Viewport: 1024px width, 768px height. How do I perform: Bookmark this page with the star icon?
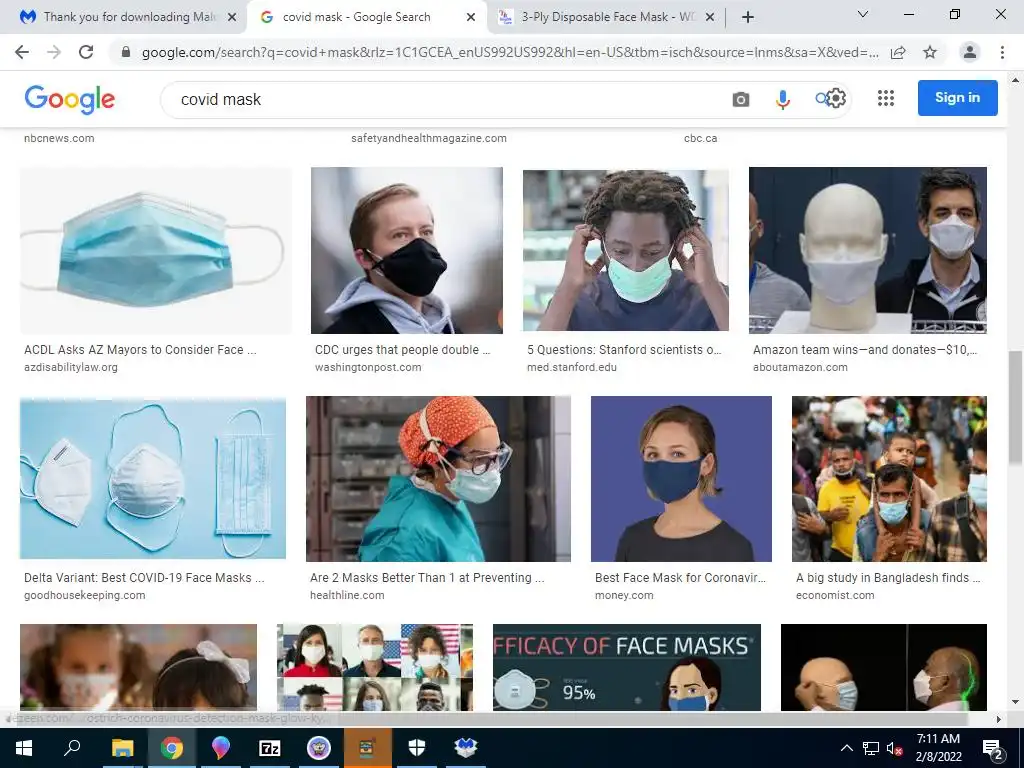pos(930,52)
